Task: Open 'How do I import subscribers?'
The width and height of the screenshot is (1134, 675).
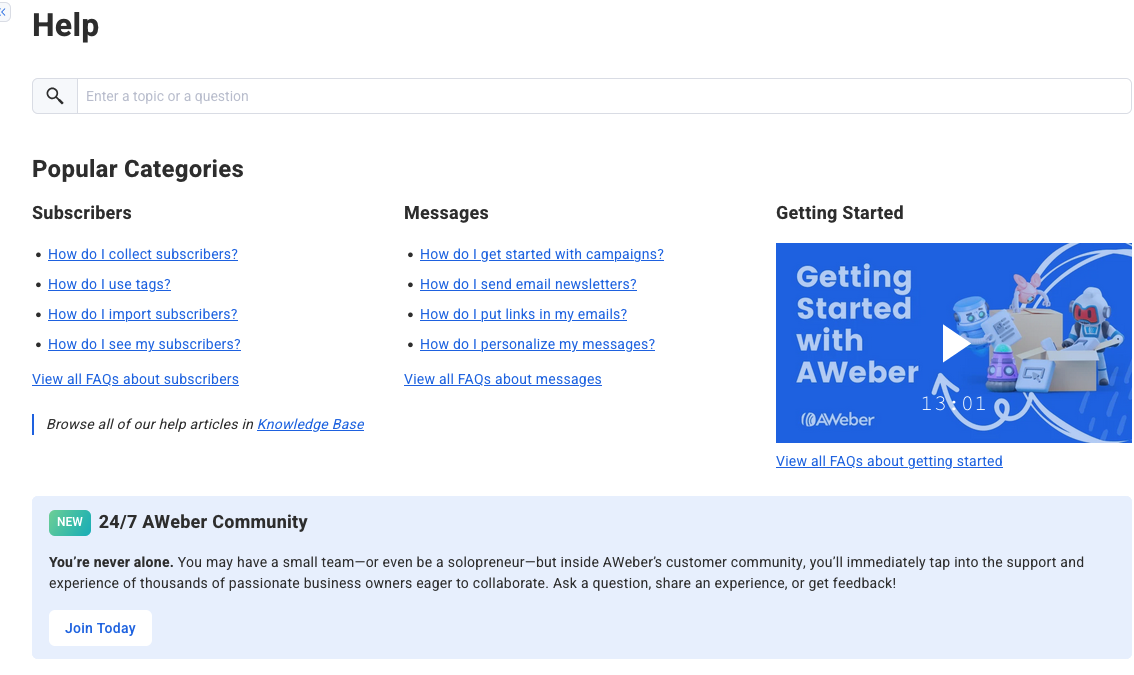Action: click(142, 314)
